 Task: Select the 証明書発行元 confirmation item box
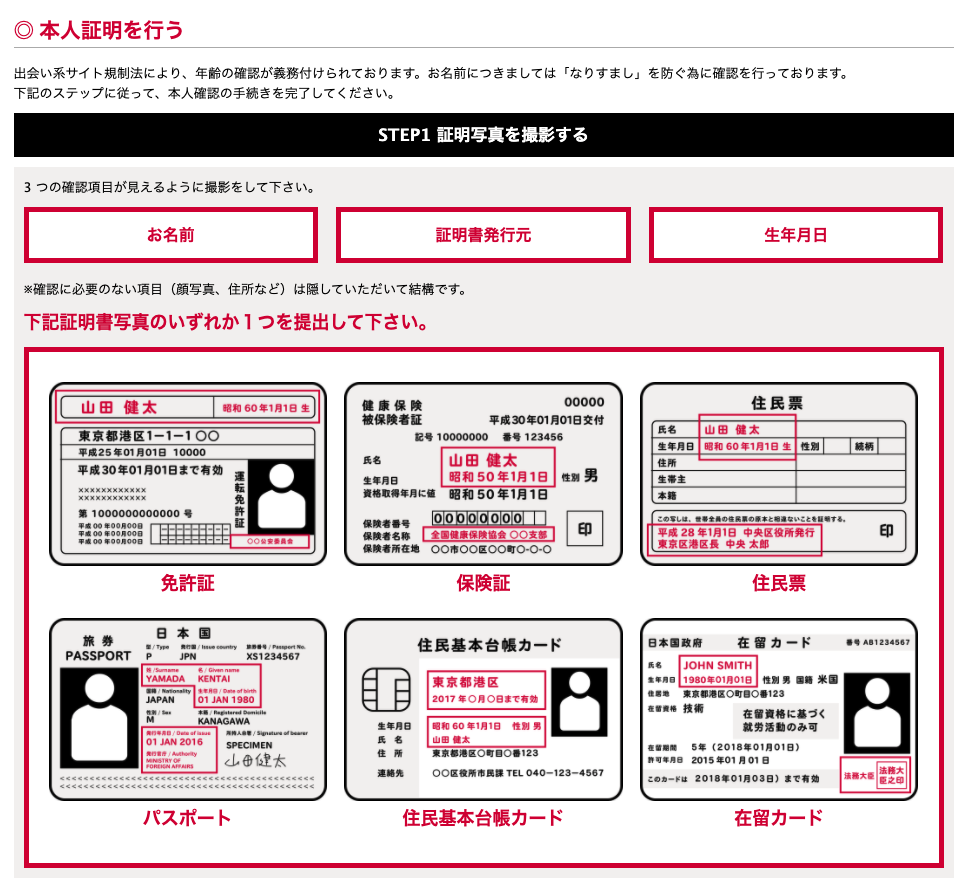coord(483,235)
